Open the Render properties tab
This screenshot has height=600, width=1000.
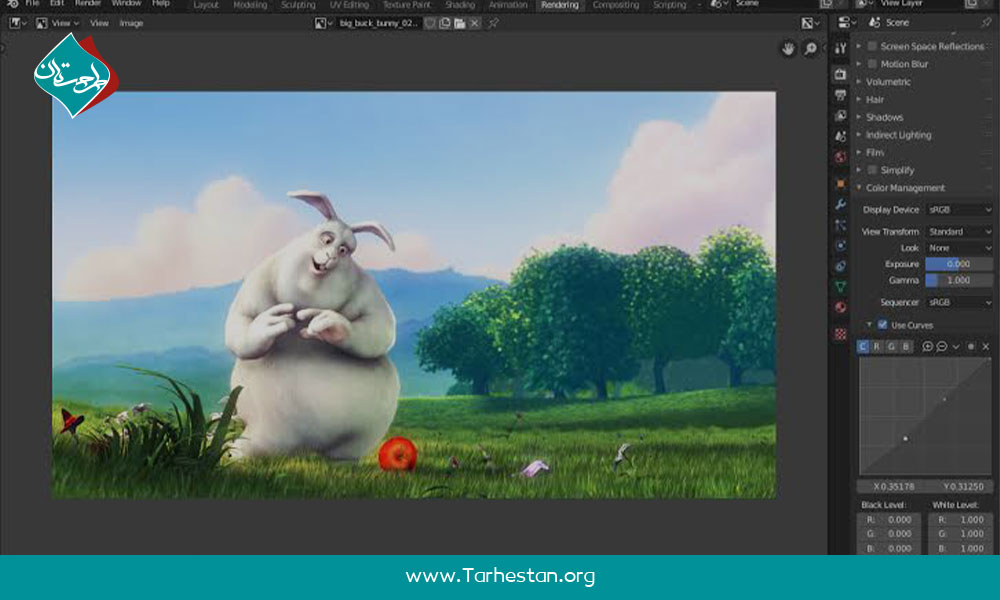click(x=841, y=74)
